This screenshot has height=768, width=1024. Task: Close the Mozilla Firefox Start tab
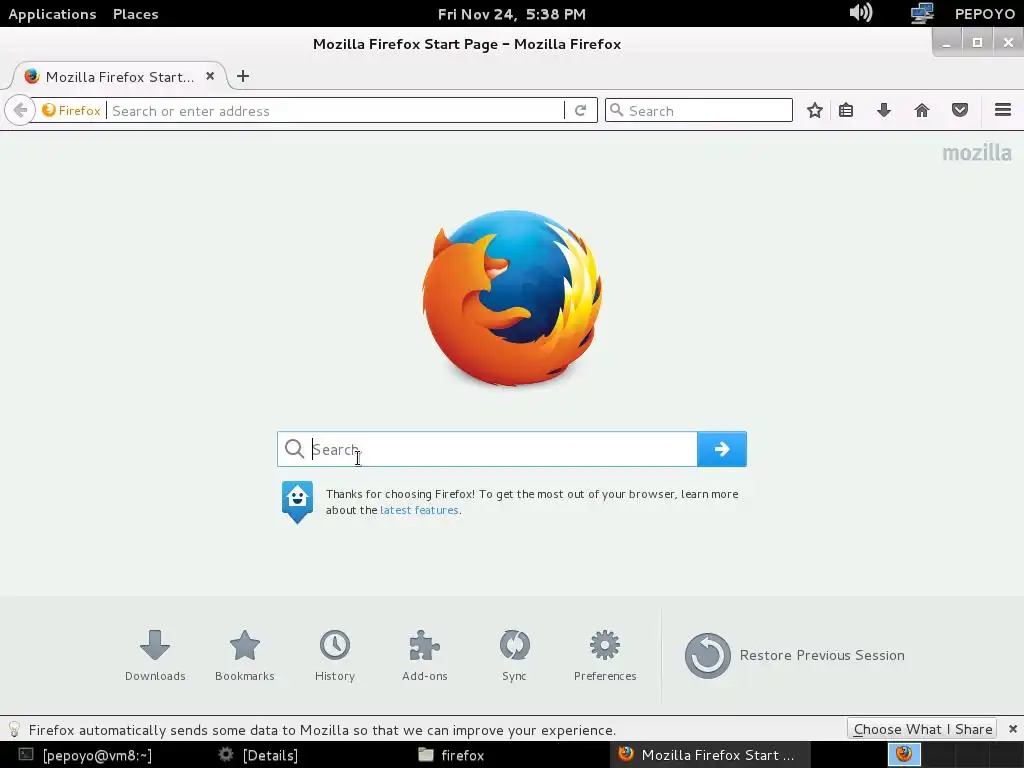point(210,76)
